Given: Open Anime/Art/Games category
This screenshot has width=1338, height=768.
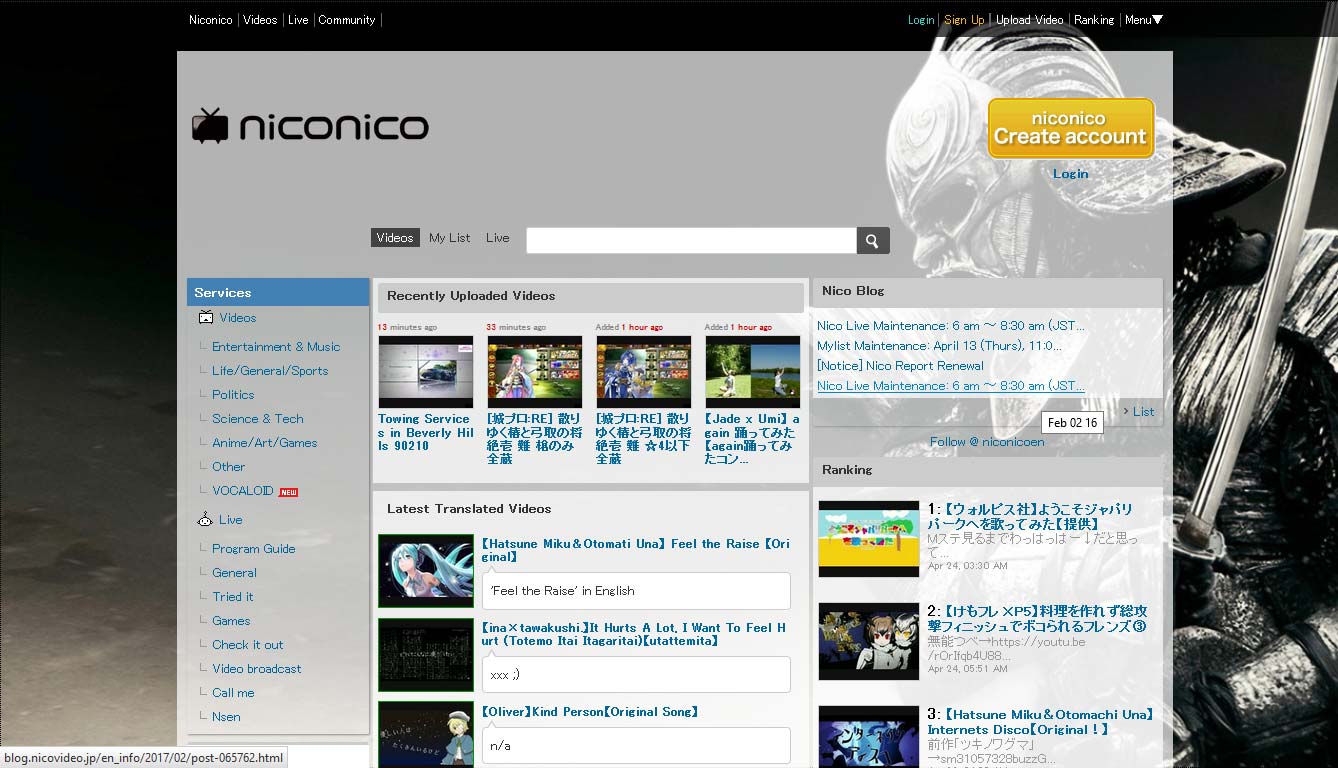Looking at the screenshot, I should click(x=265, y=443).
